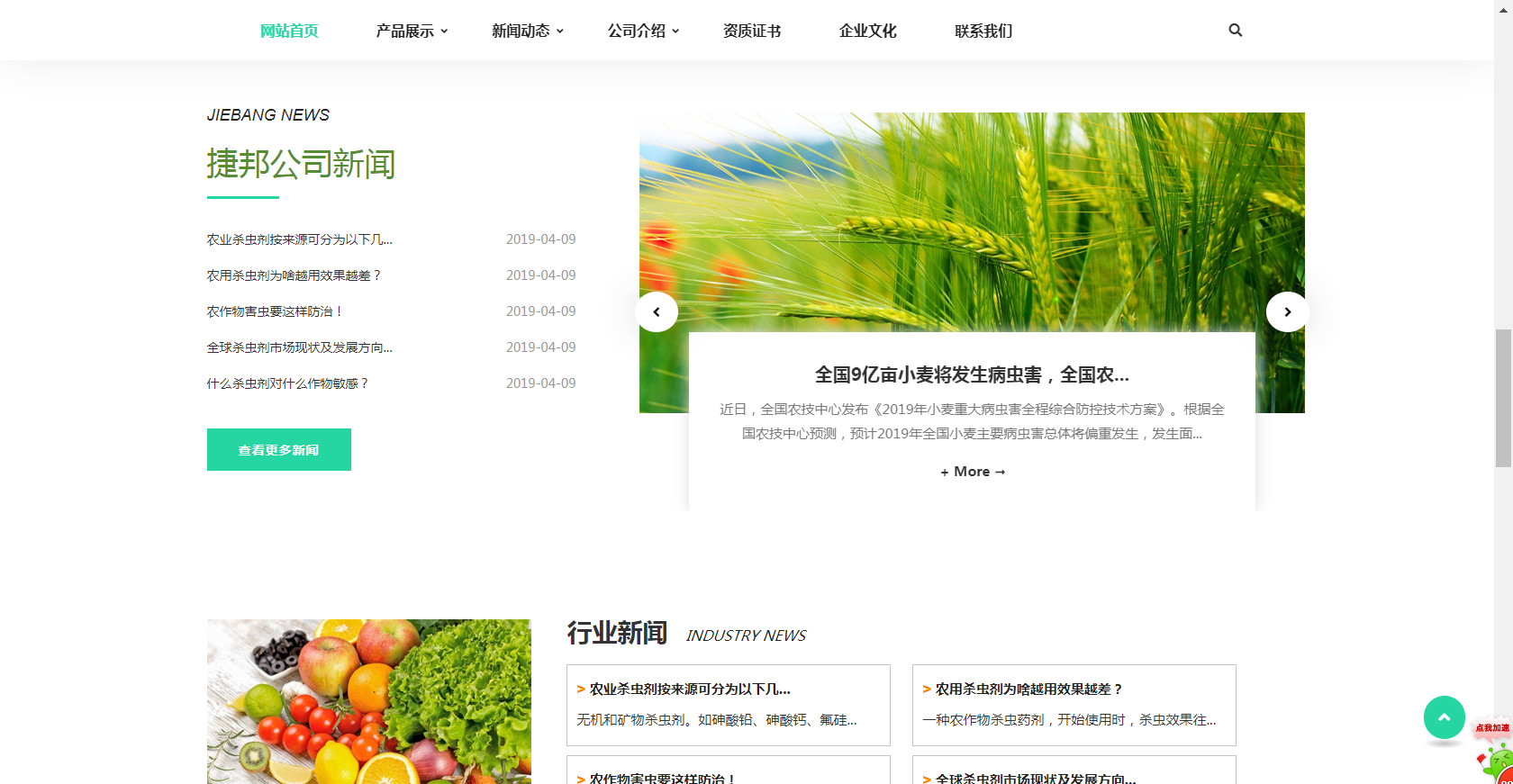Expand the 公司介绍 dropdown menu

[643, 32]
